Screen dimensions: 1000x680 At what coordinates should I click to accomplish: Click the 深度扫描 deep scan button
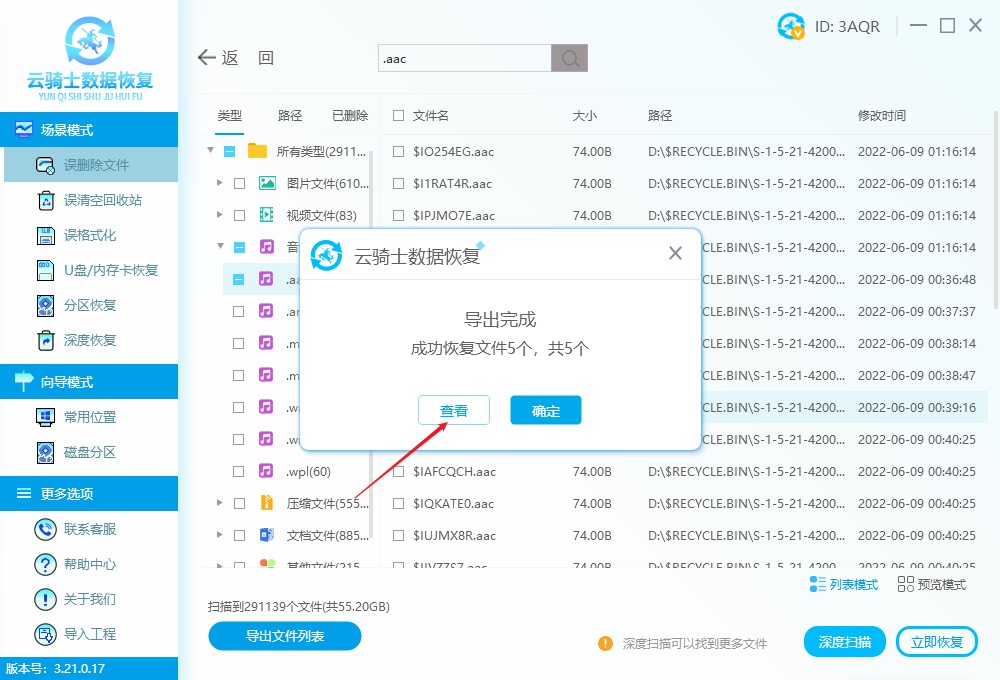click(844, 641)
